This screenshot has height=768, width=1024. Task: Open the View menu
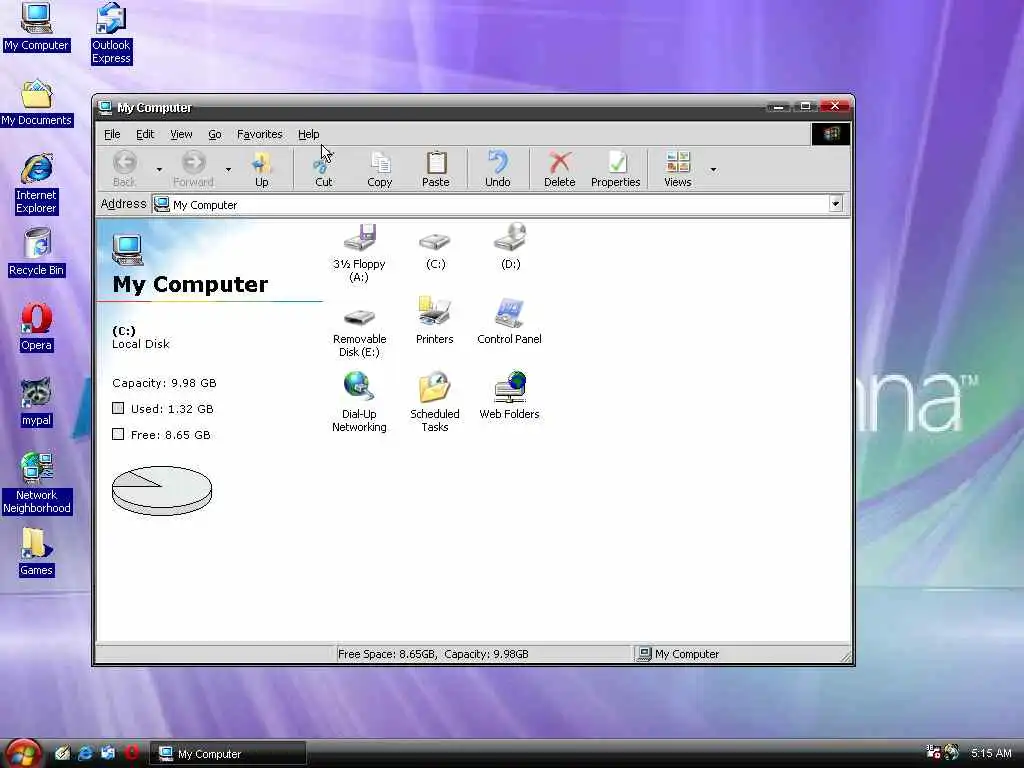click(x=181, y=134)
